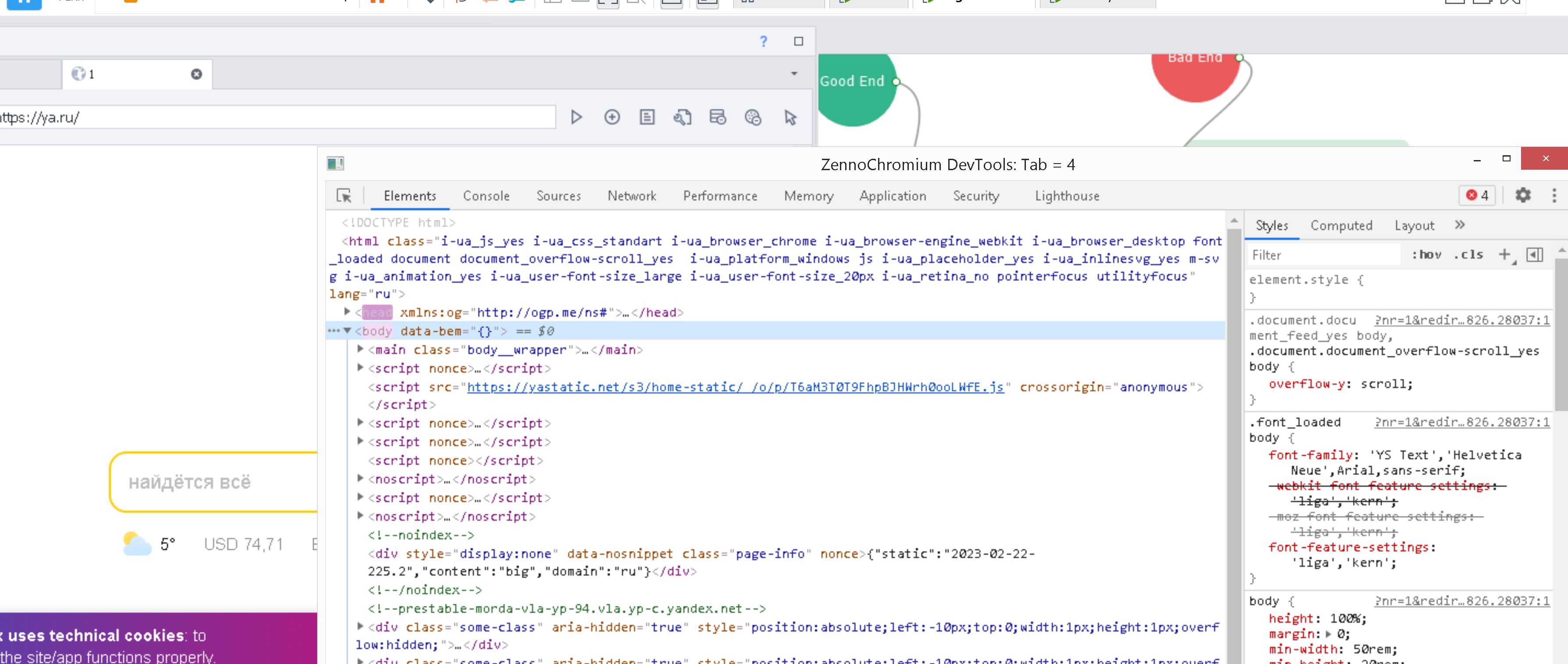Click the fourth icon right of the URL field
1568x664 pixels.
point(682,117)
